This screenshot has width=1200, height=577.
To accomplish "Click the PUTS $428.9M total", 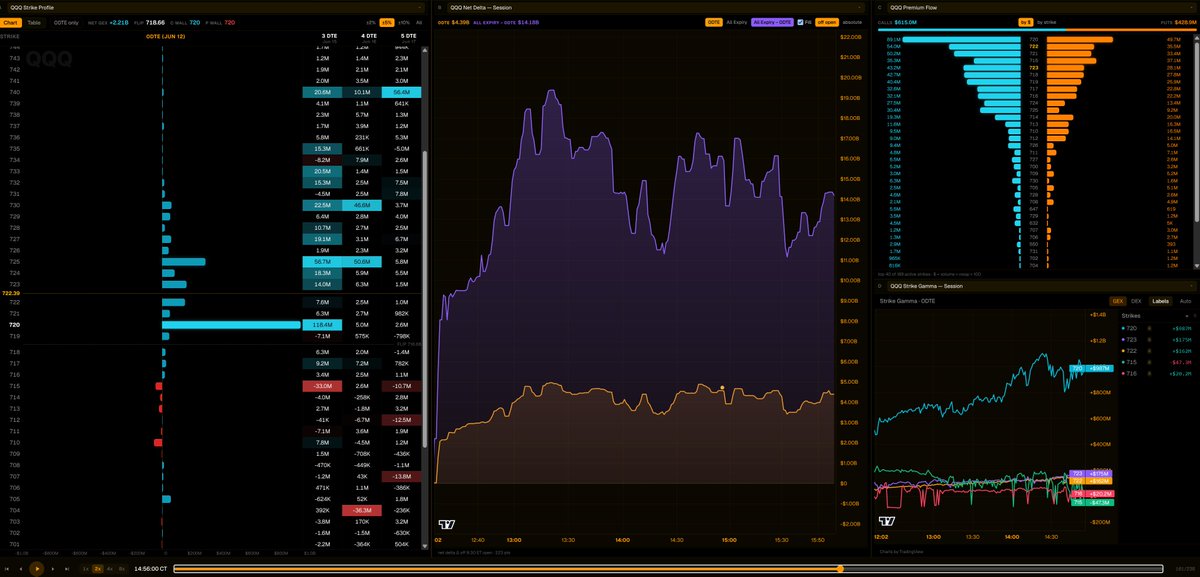I will (1179, 22).
